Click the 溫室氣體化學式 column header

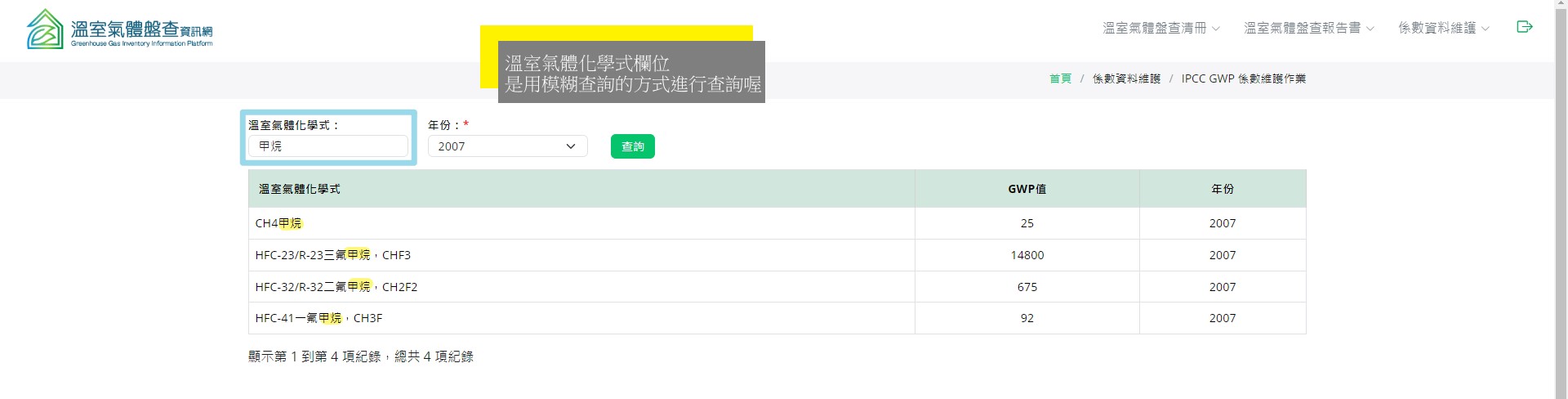click(300, 189)
